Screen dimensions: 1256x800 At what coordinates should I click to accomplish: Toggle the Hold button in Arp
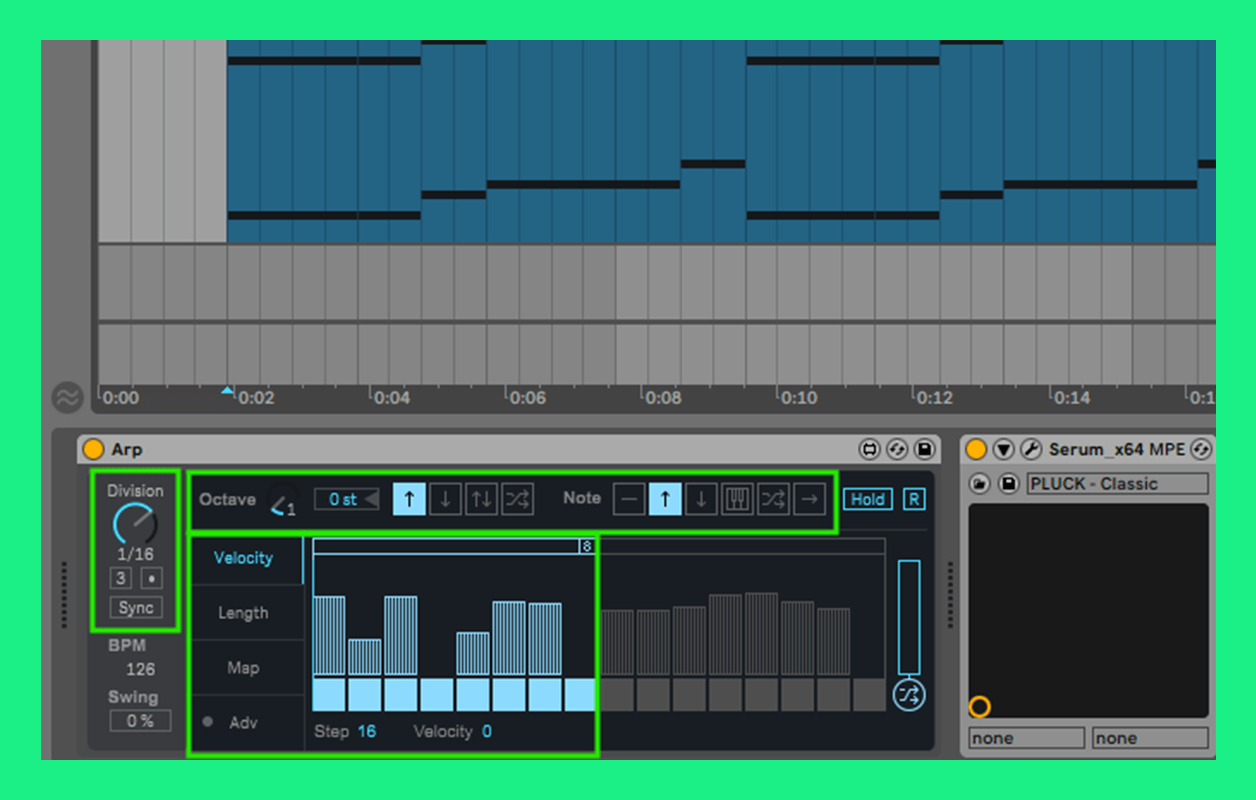868,499
